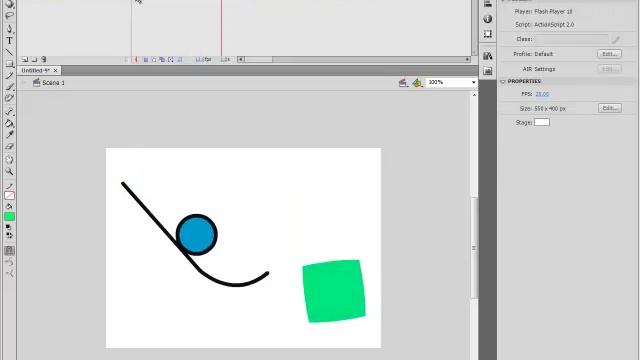Toggle the snap to objects magnet option

9,251
